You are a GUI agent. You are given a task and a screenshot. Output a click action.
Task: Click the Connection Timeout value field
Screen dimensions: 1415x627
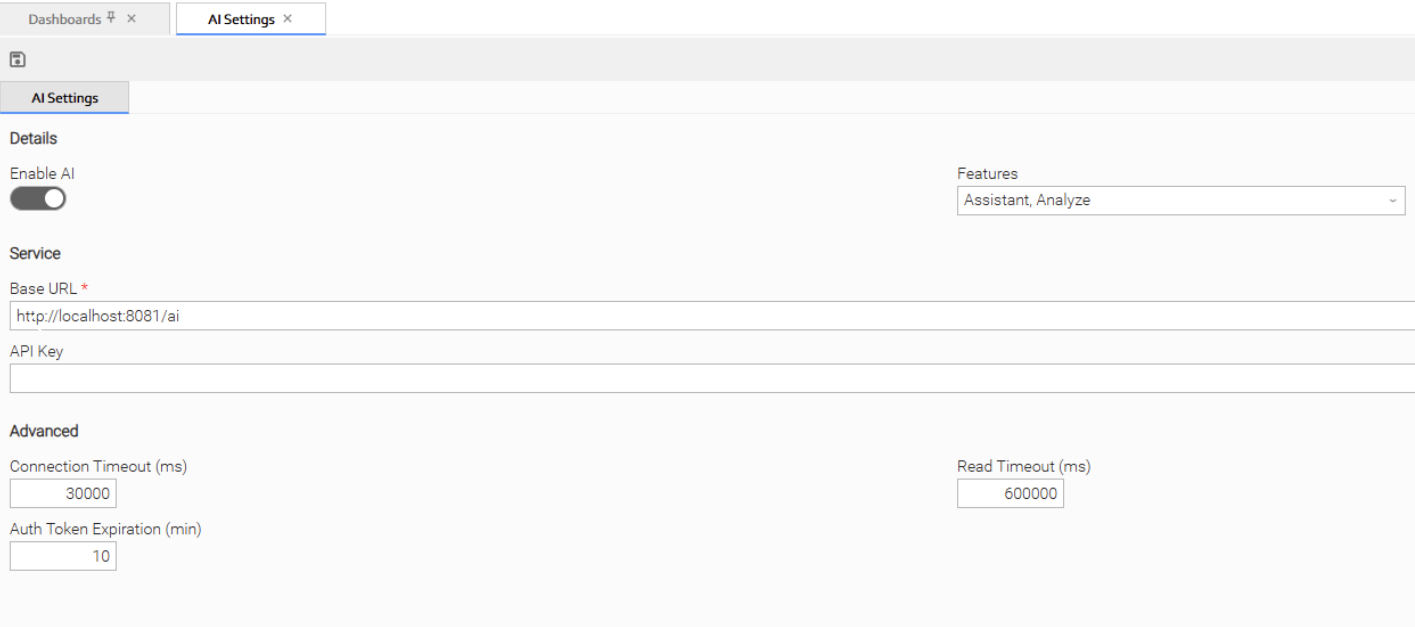pos(63,493)
